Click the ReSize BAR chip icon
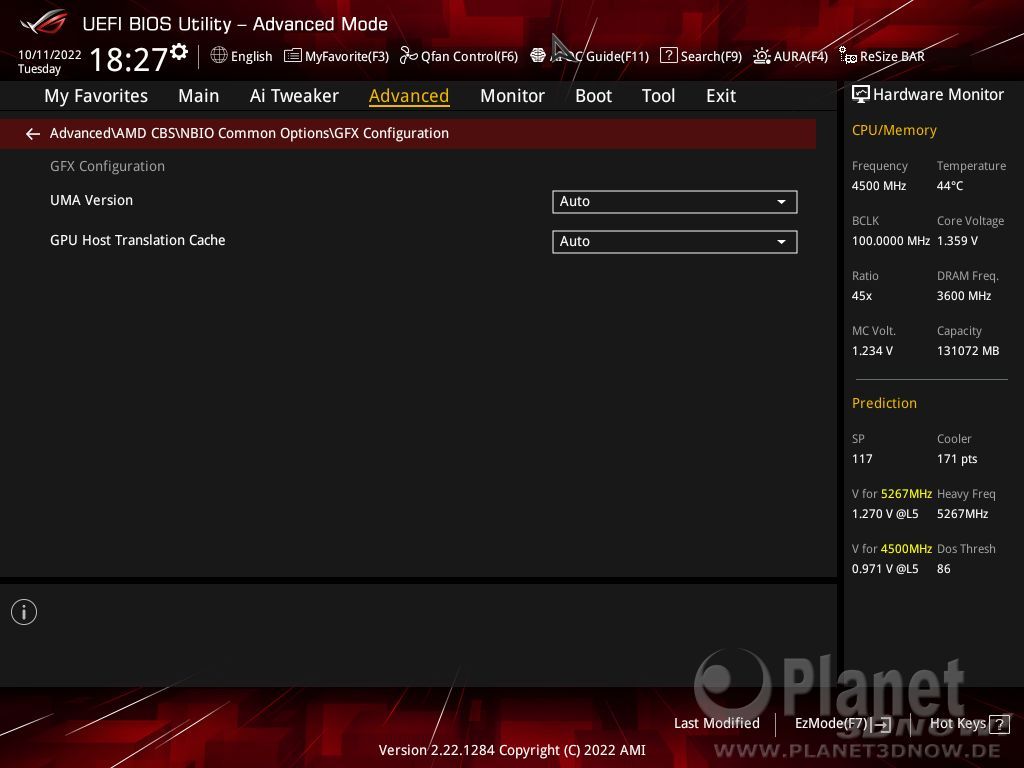1024x768 pixels. [x=848, y=56]
